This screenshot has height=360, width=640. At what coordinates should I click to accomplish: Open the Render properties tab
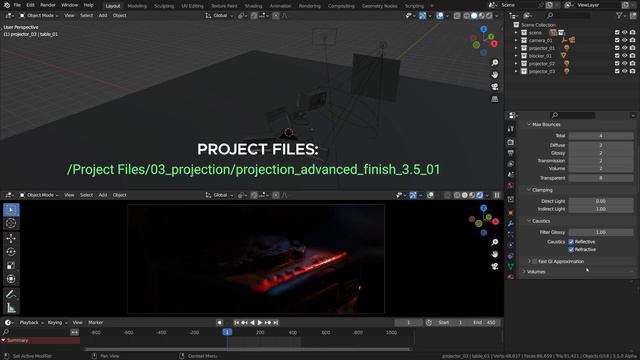click(x=511, y=142)
